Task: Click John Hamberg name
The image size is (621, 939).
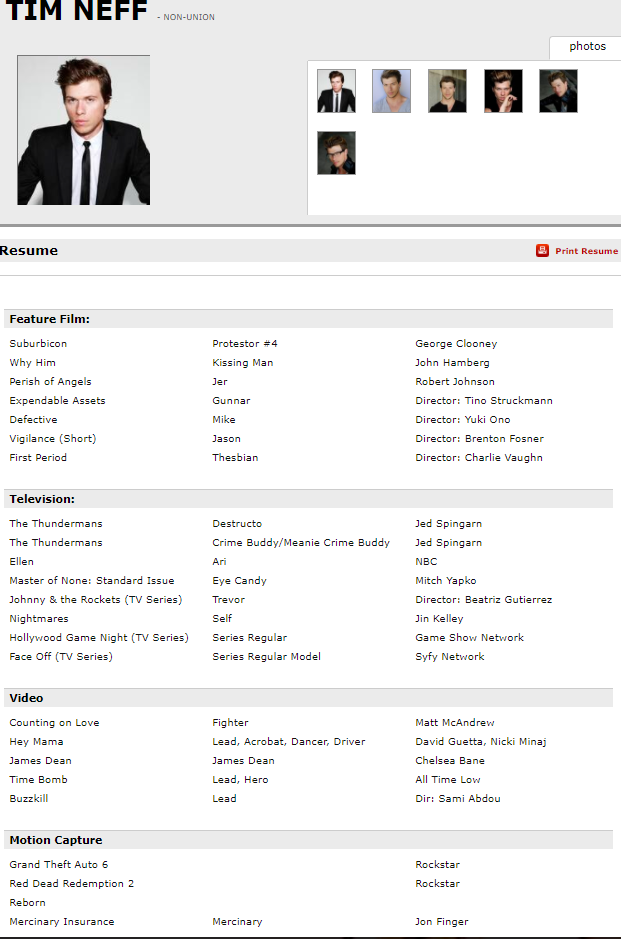Action: tap(452, 362)
